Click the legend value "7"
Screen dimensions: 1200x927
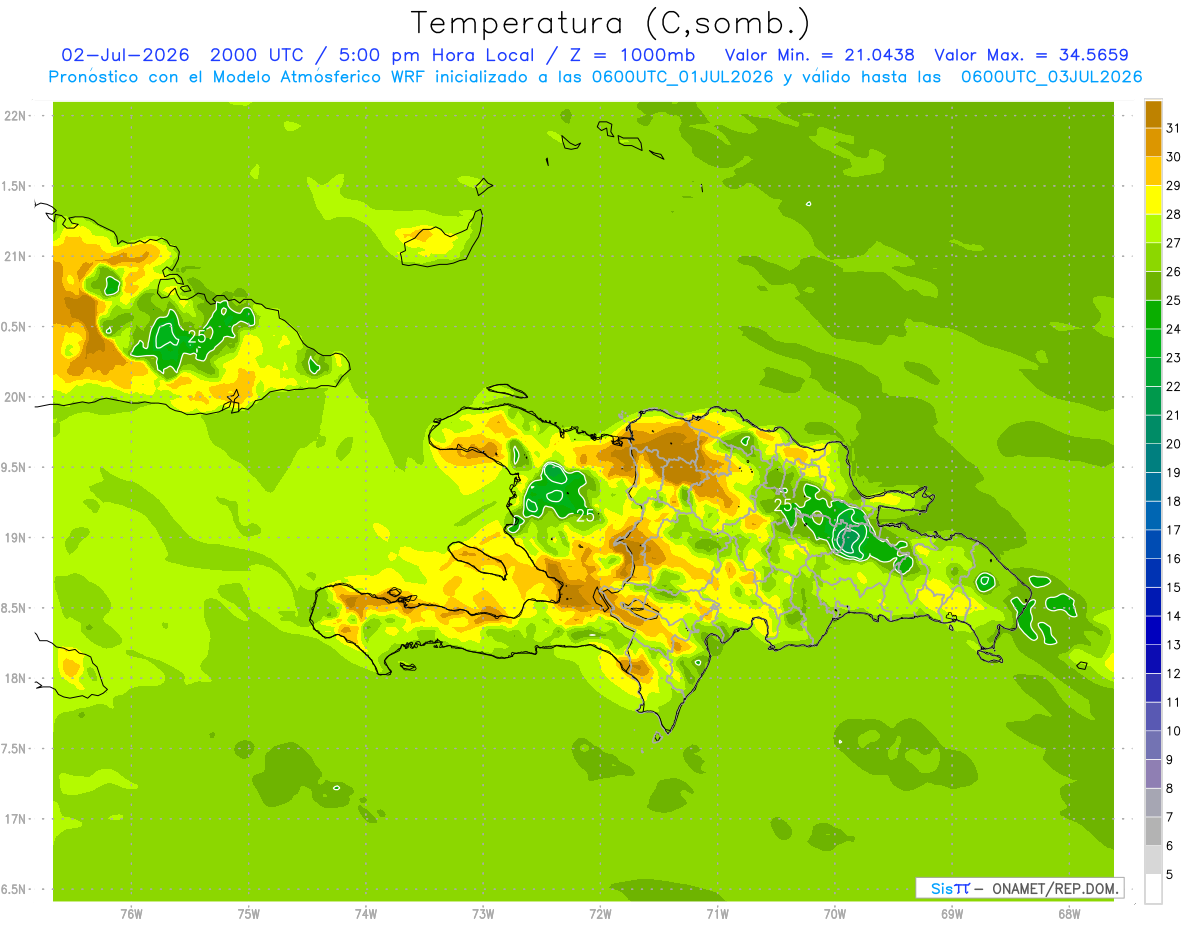1170,817
